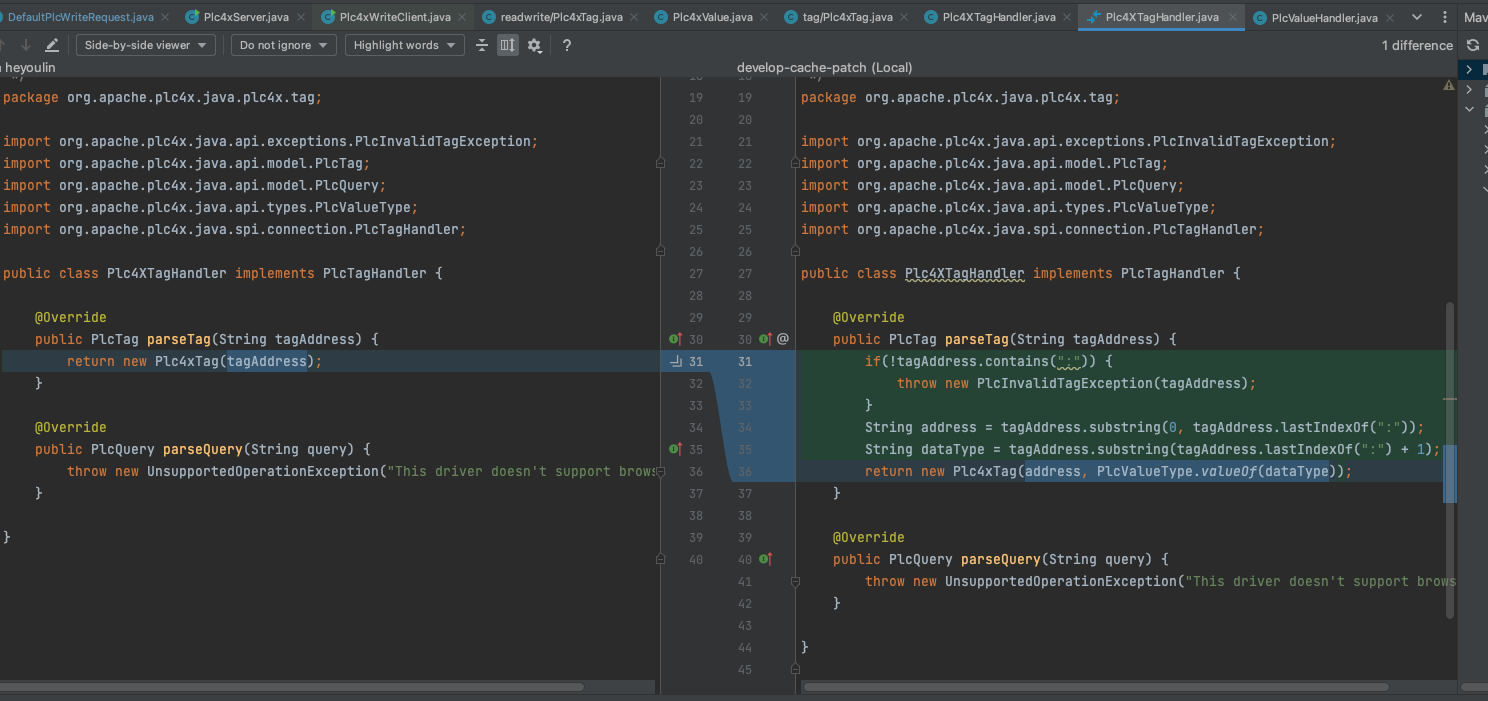The image size is (1488, 701).
Task: Show hidden tabs chevron dropdown
Action: [1417, 17]
